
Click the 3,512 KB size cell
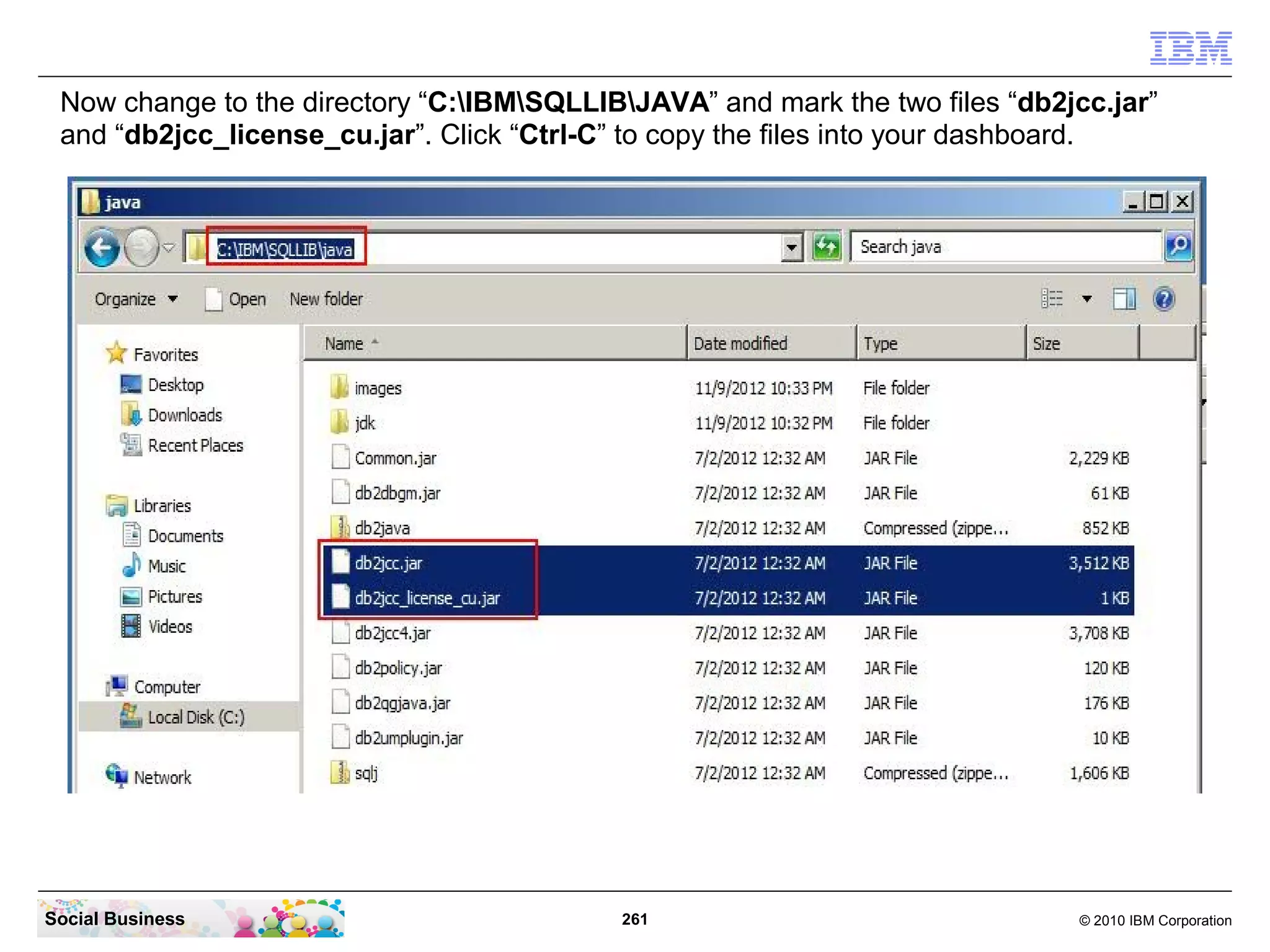click(x=1098, y=563)
